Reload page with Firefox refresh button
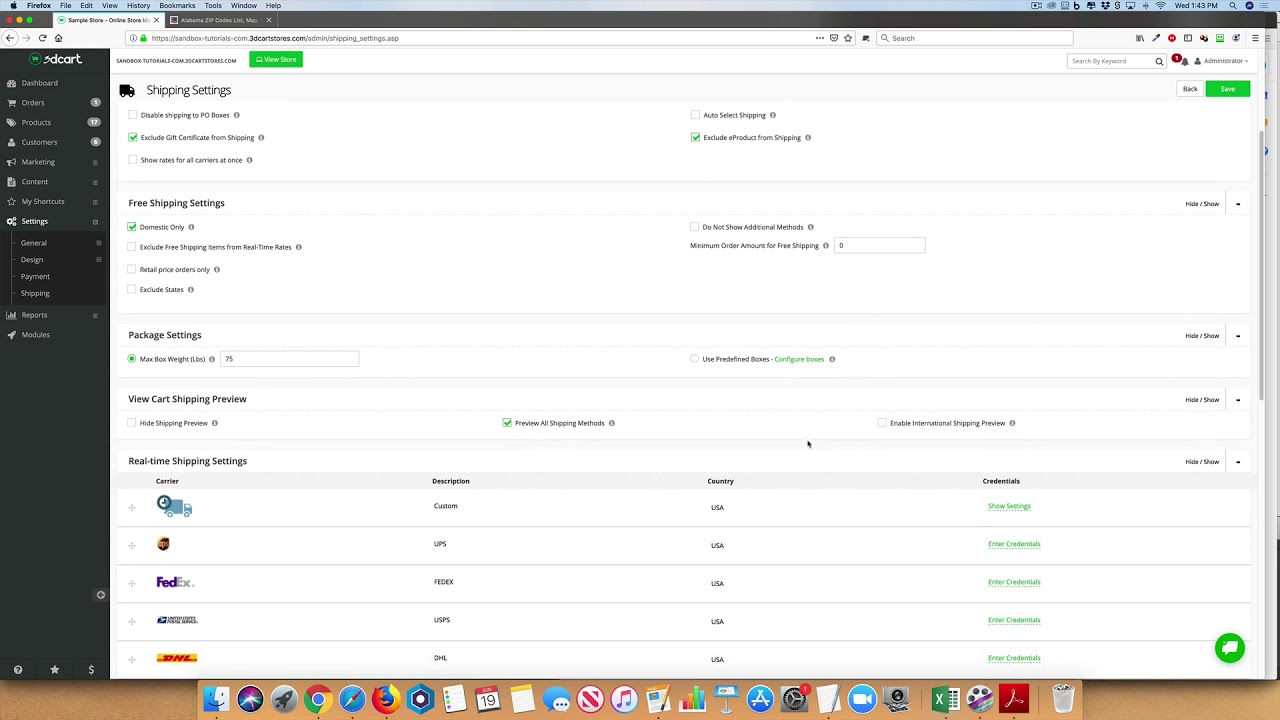This screenshot has width=1280, height=720. [x=42, y=38]
